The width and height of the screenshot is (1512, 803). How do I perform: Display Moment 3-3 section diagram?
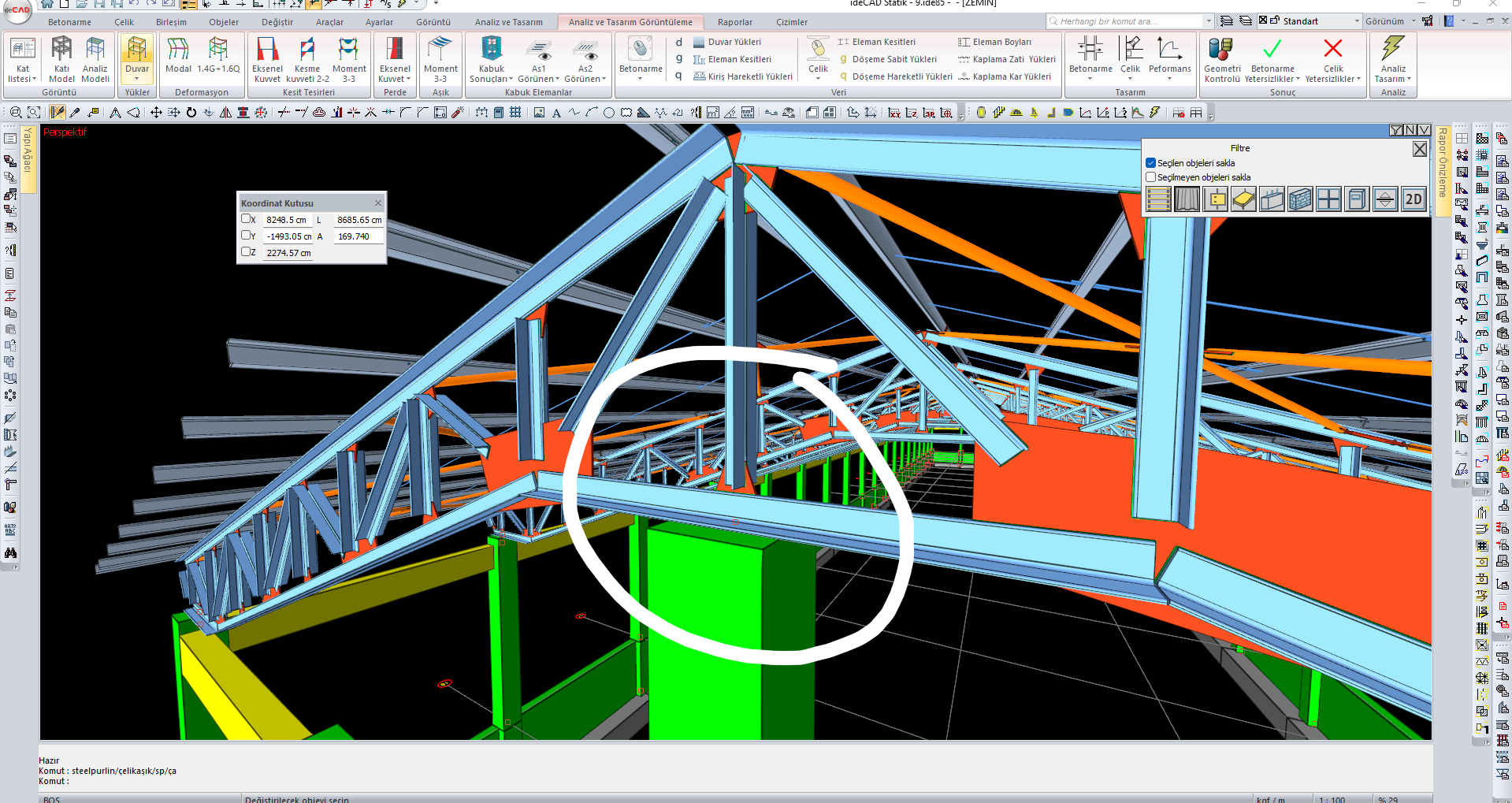(348, 59)
